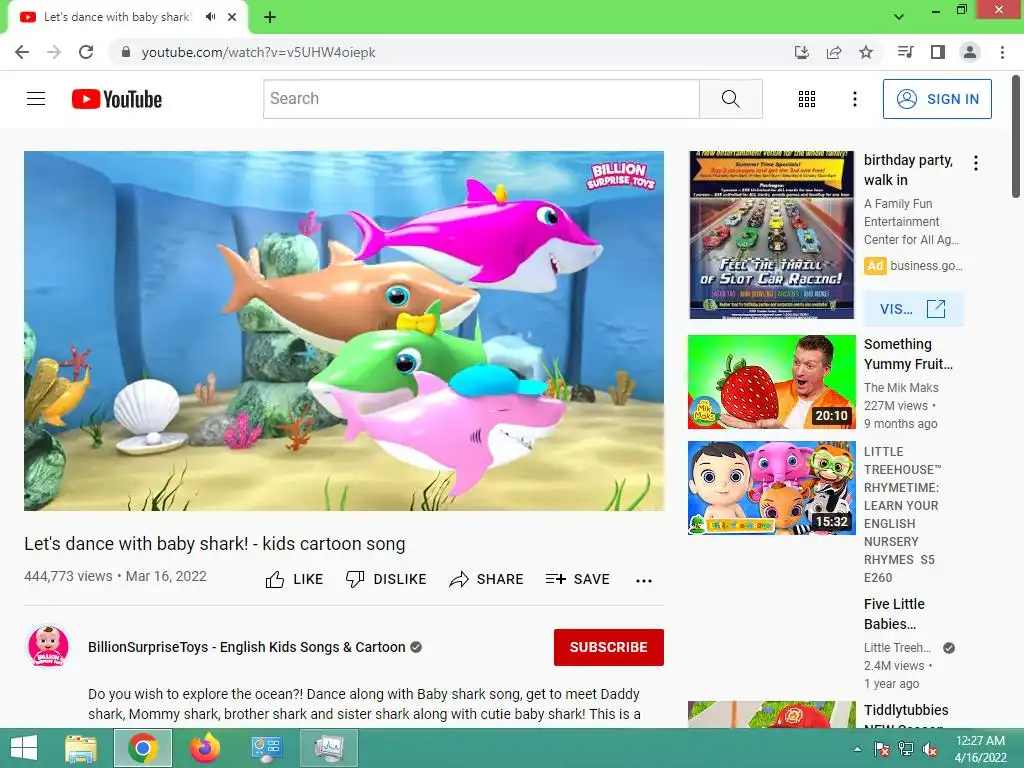1024x768 pixels.
Task: Close the baby shark tab
Action: click(232, 17)
